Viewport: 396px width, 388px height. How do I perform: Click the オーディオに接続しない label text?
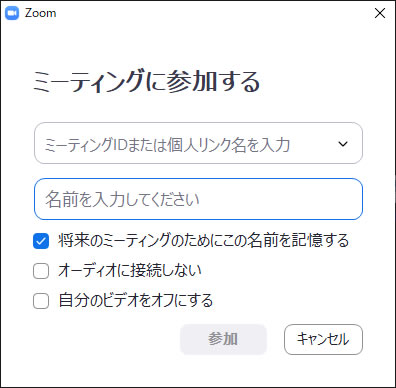pyautogui.click(x=130, y=270)
